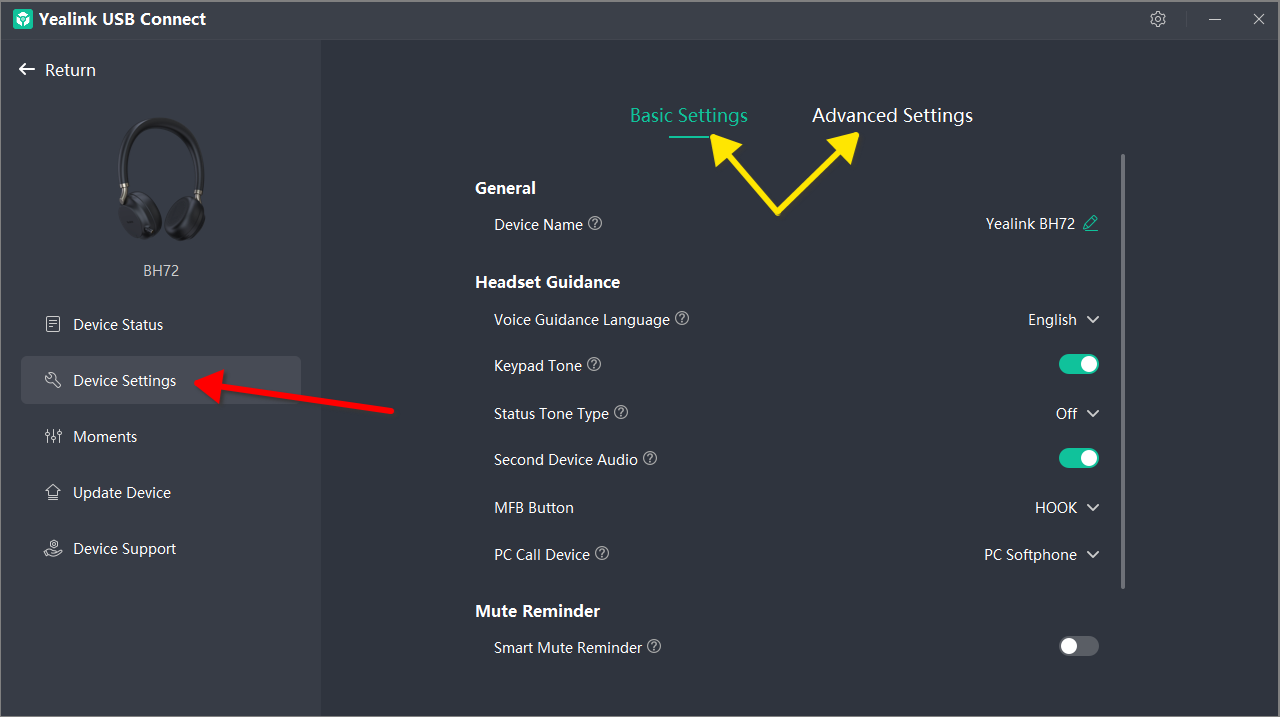This screenshot has height=717, width=1280.
Task: Click the pencil icon to edit Device Name
Action: pos(1091,224)
